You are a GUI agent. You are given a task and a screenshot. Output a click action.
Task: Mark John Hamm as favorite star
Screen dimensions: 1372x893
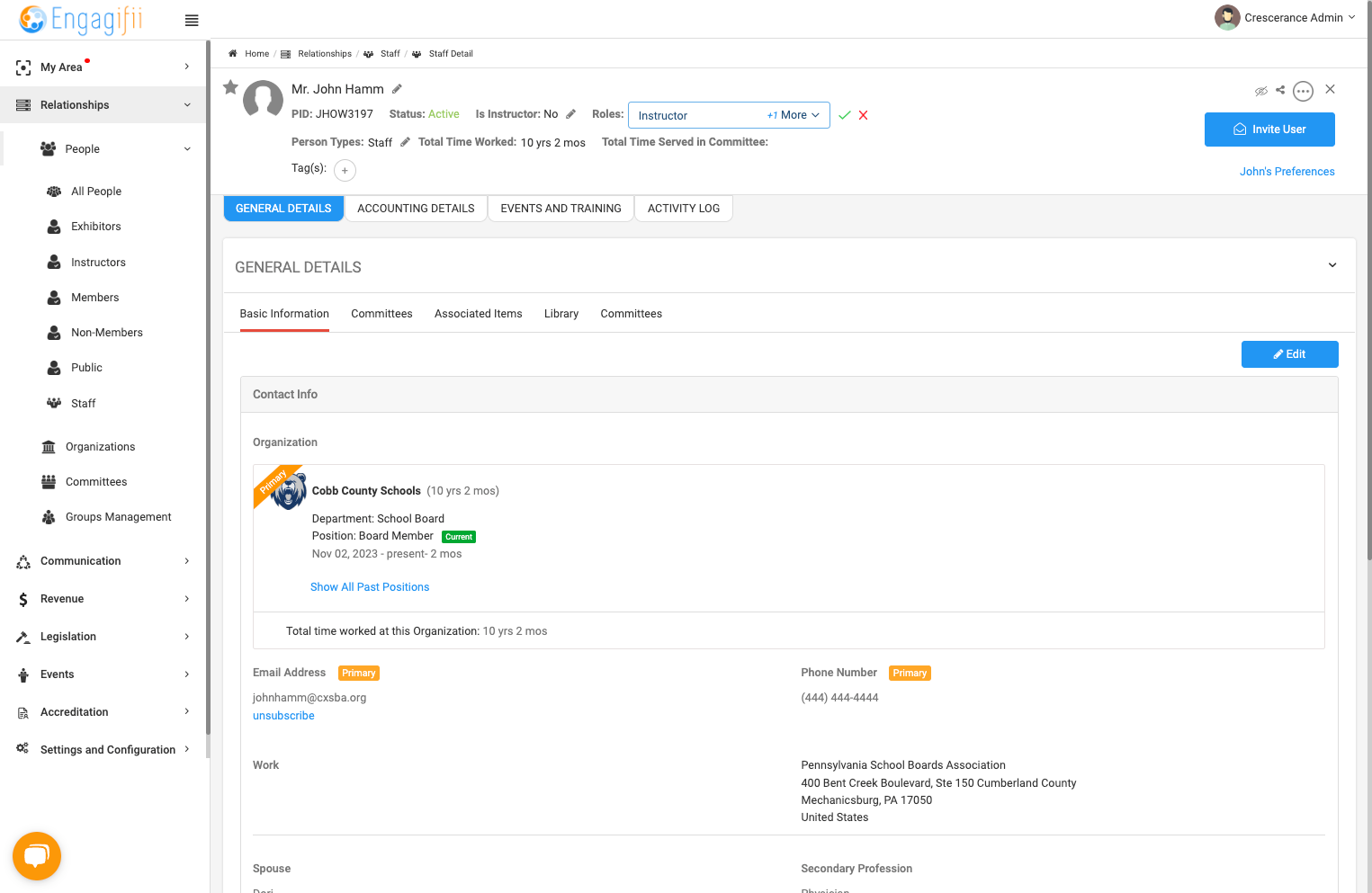[230, 87]
